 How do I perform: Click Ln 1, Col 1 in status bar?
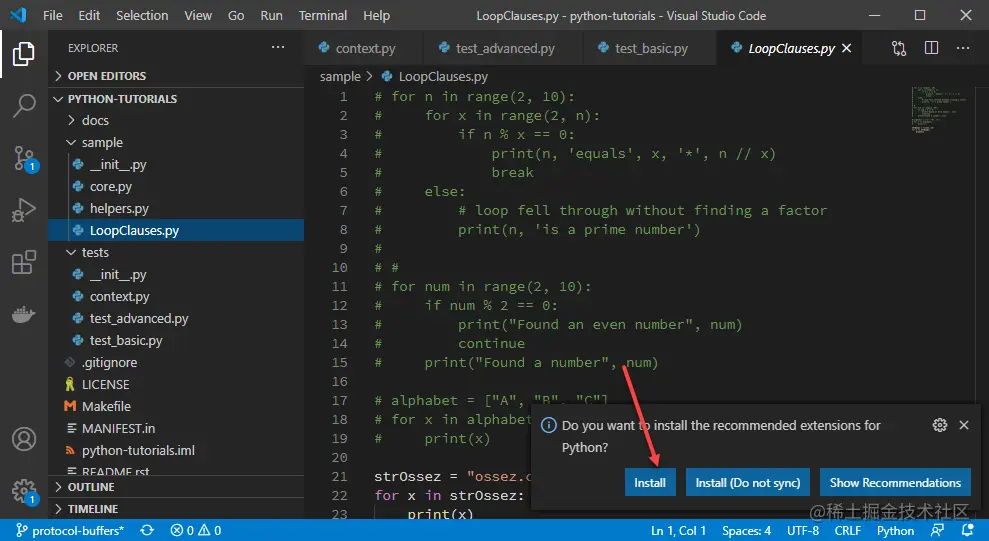click(x=678, y=530)
